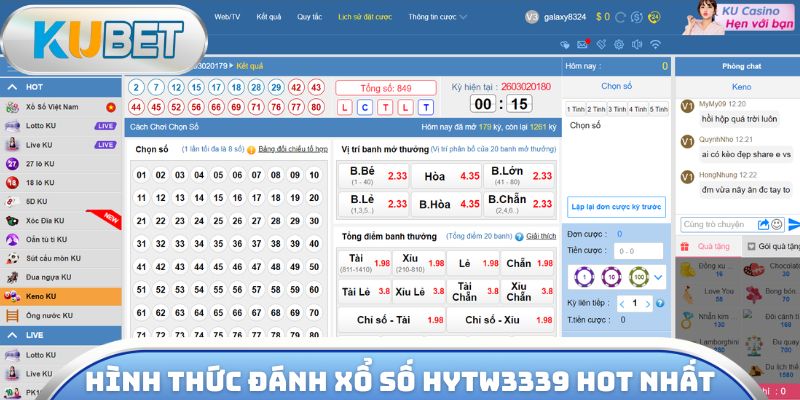Expand more chip values arrow
Screen dimensions: 800x400
click(x=658, y=278)
